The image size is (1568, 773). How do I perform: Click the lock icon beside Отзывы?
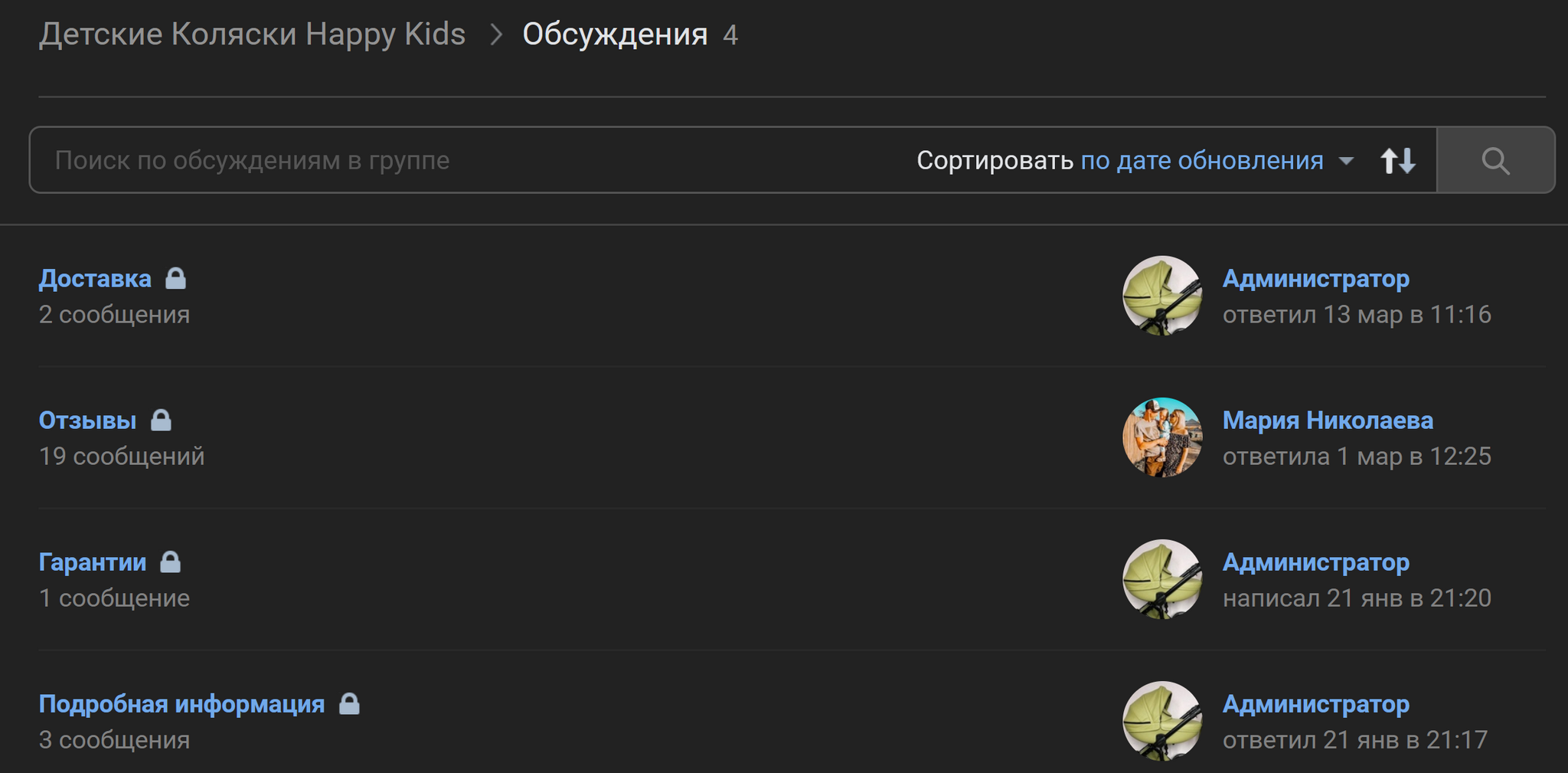click(x=161, y=420)
